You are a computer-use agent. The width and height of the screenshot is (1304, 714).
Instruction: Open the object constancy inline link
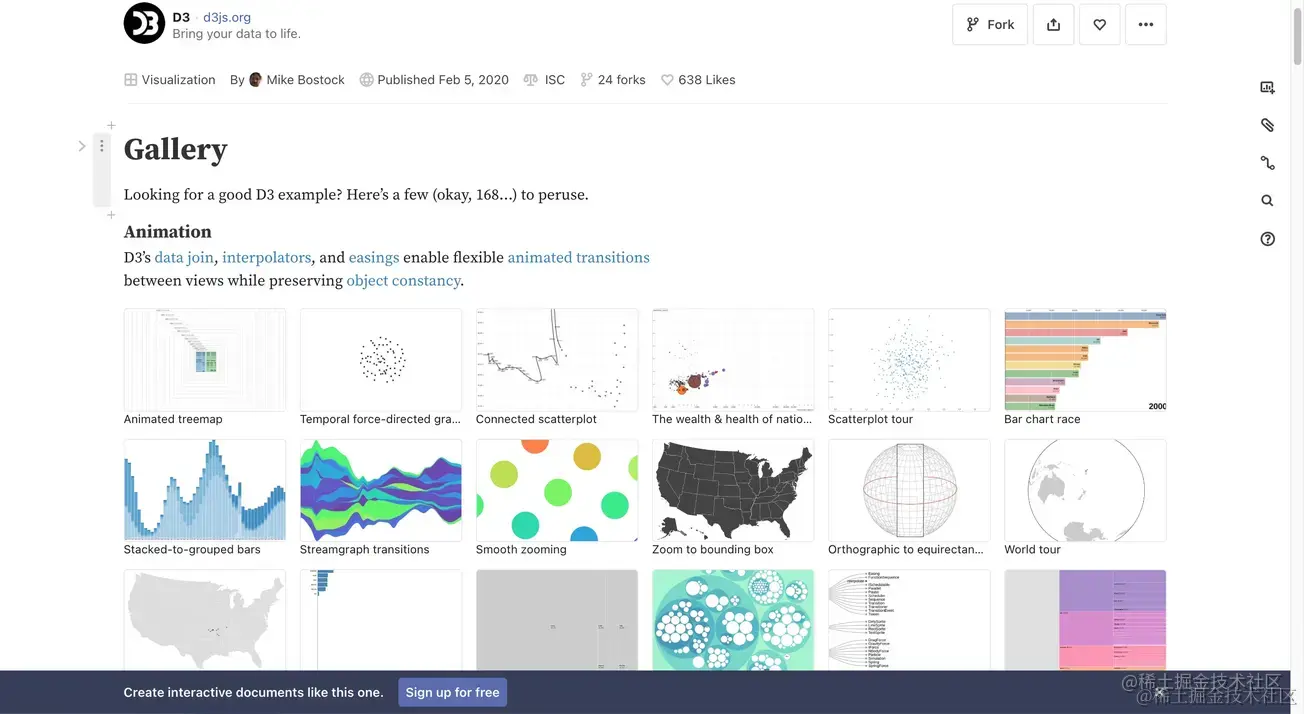[403, 280]
